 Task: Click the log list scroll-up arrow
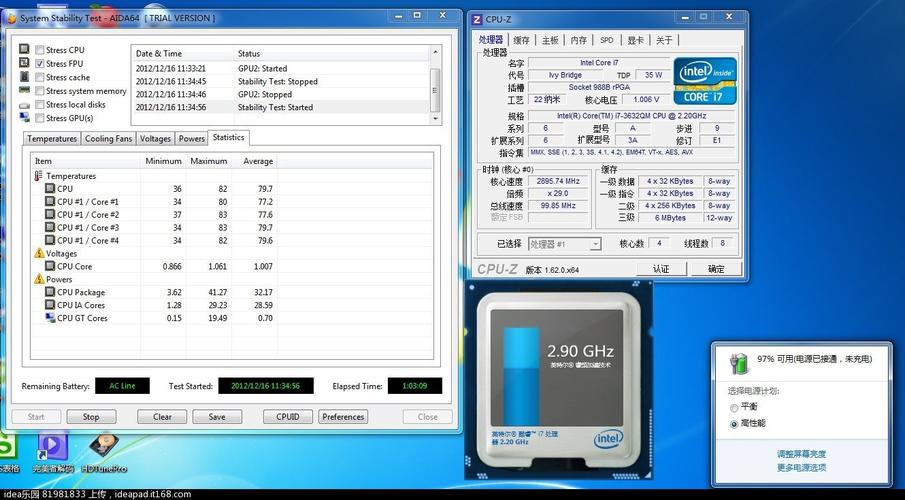pyautogui.click(x=435, y=52)
